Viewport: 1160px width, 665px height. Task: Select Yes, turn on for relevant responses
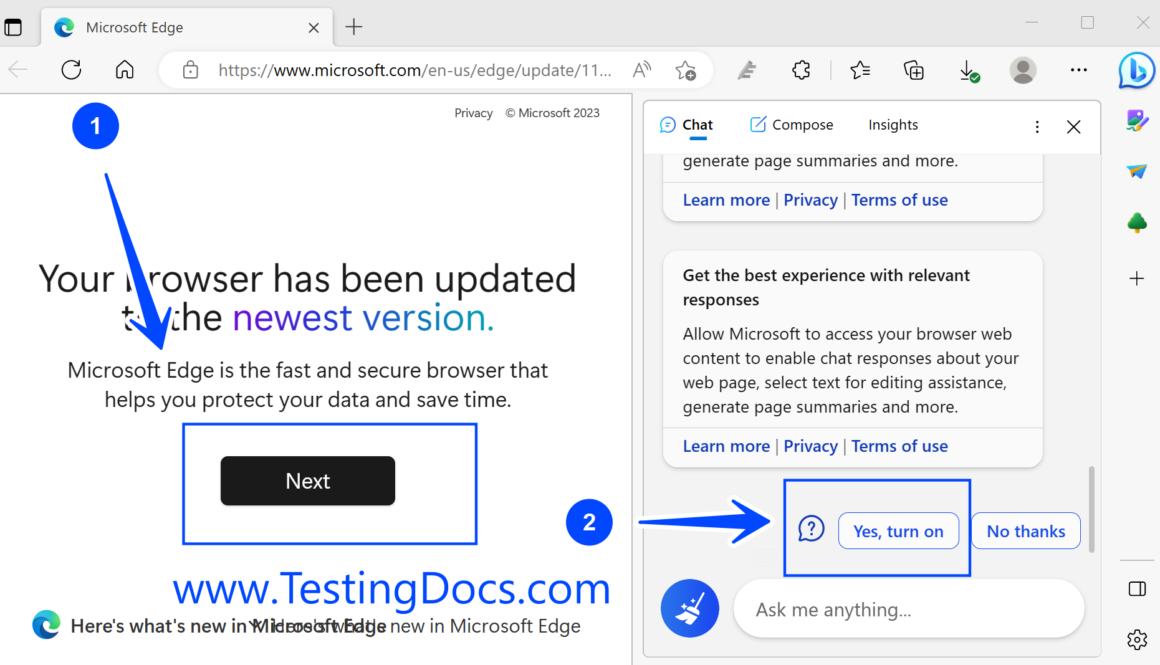[x=898, y=531]
